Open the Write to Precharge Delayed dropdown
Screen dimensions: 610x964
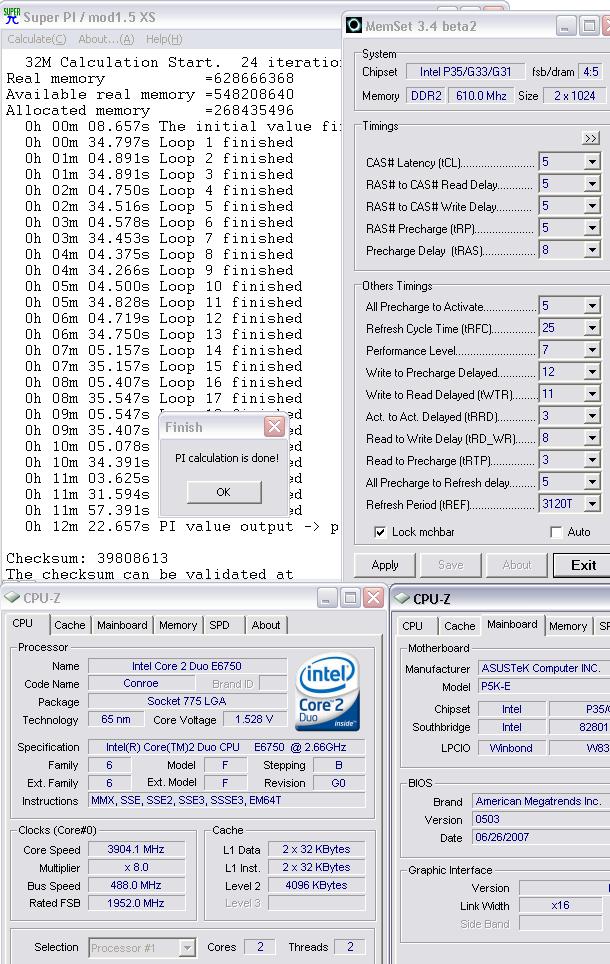coord(592,372)
